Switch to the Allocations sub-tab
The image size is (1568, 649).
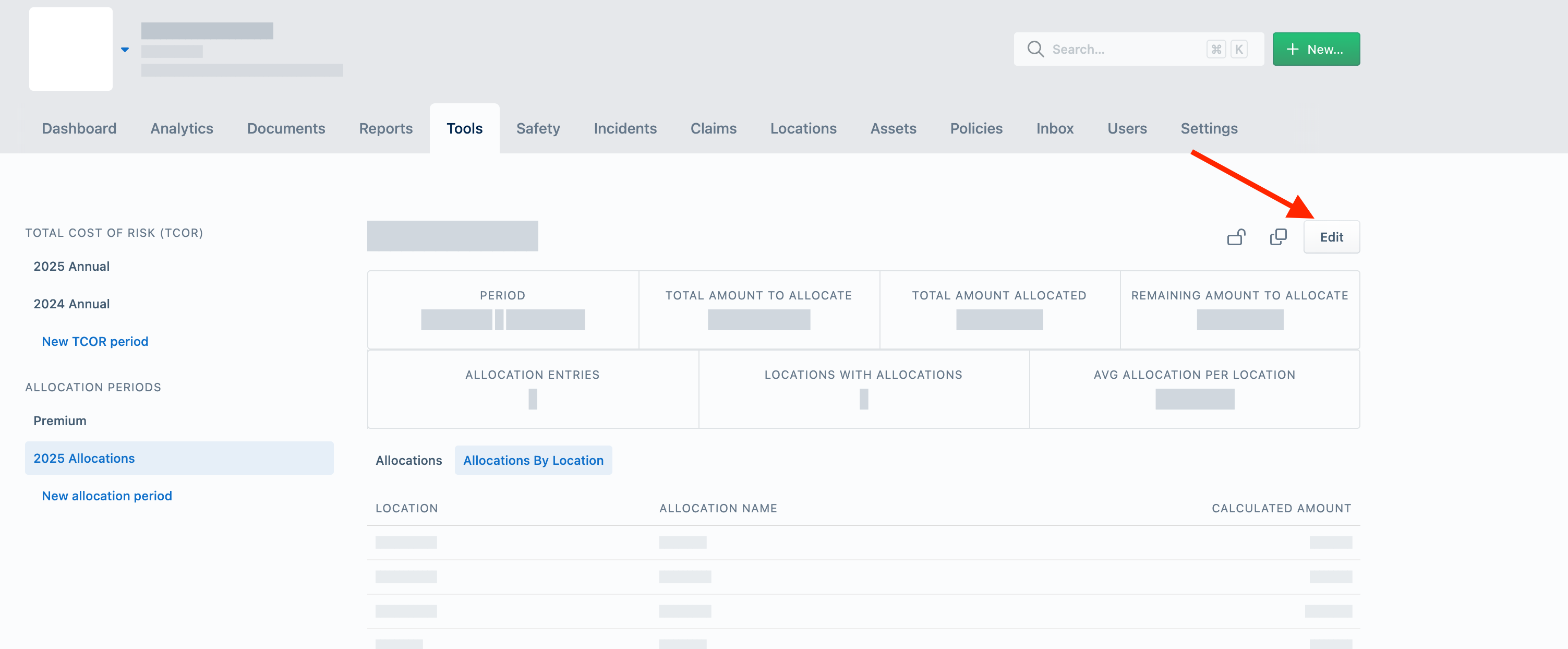tap(408, 460)
